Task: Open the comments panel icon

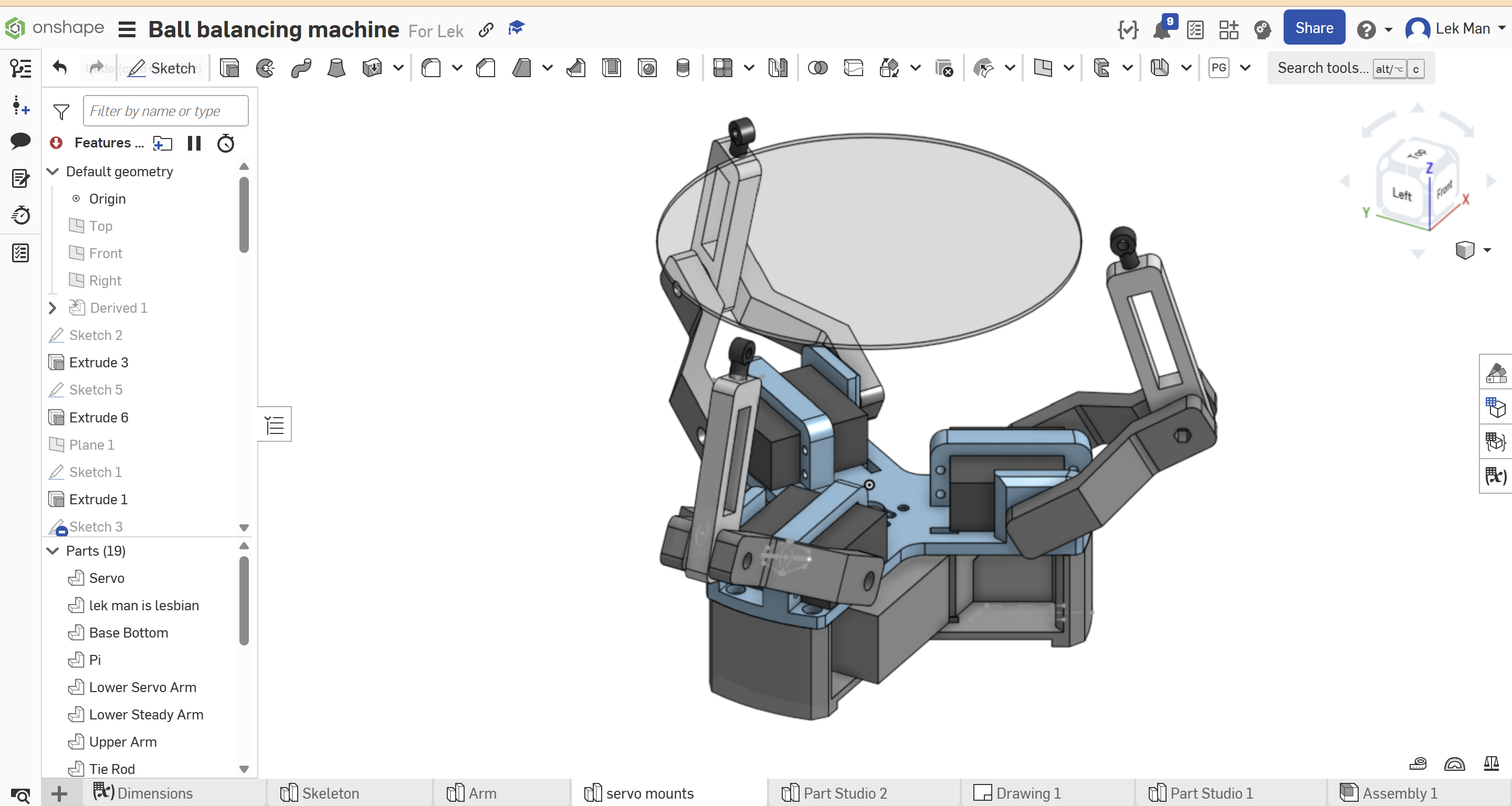Action: click(20, 141)
